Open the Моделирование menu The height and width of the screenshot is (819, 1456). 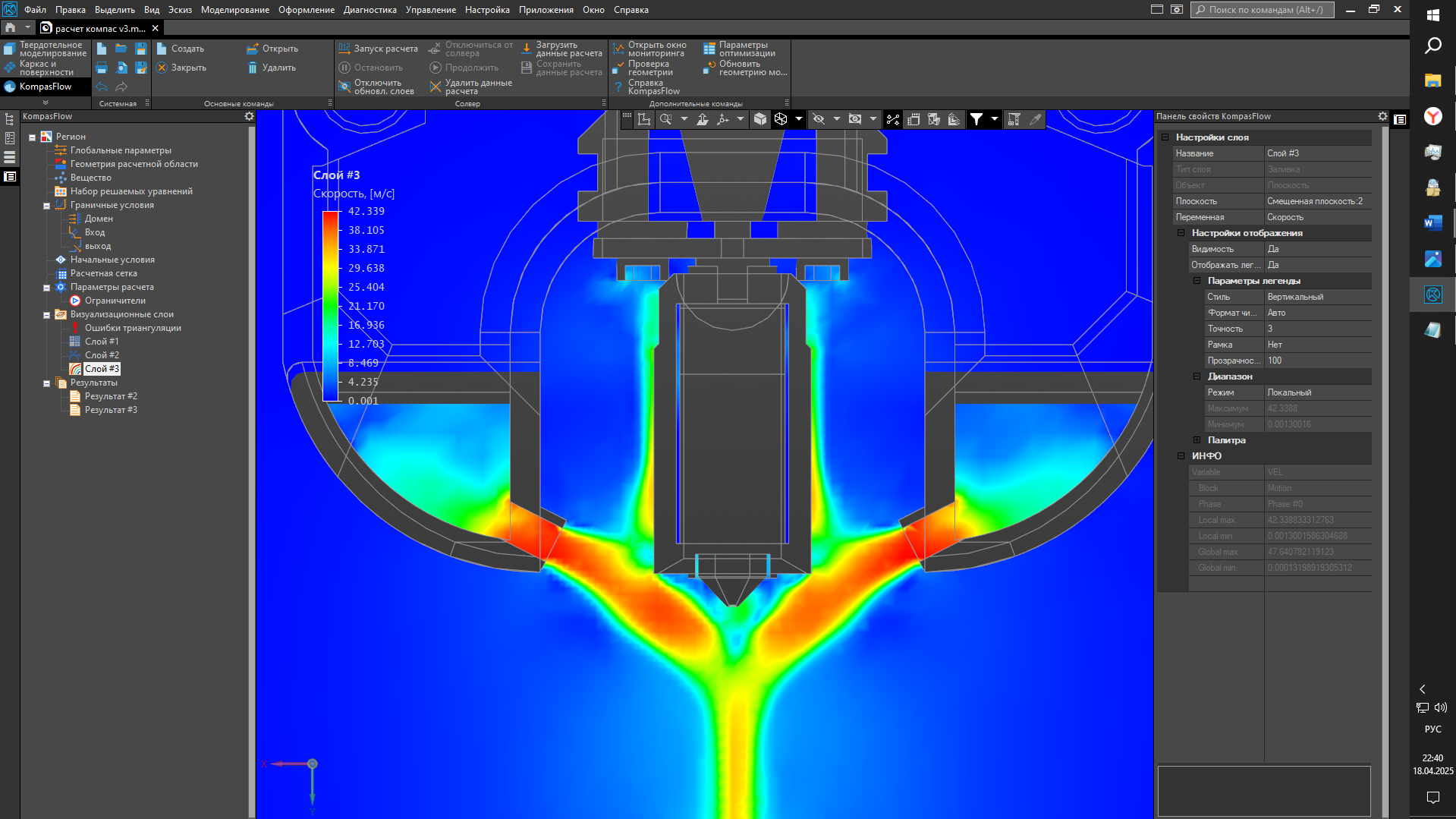234,10
